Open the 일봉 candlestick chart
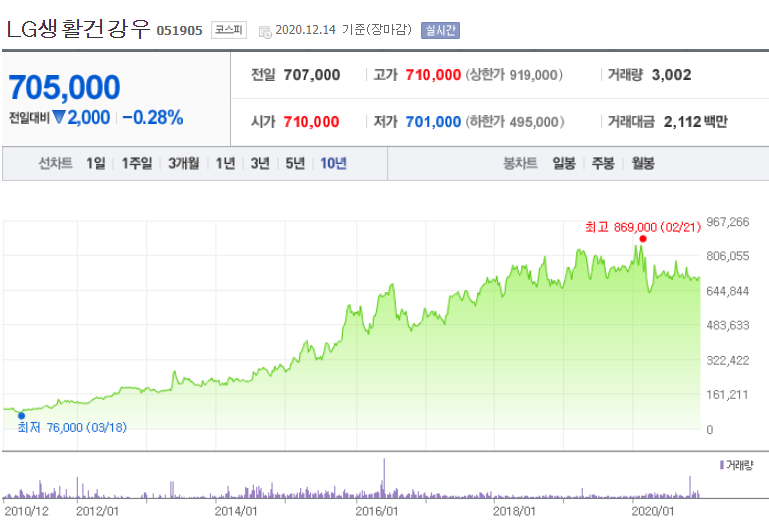Image resolution: width=769 pixels, height=530 pixels. [564, 163]
